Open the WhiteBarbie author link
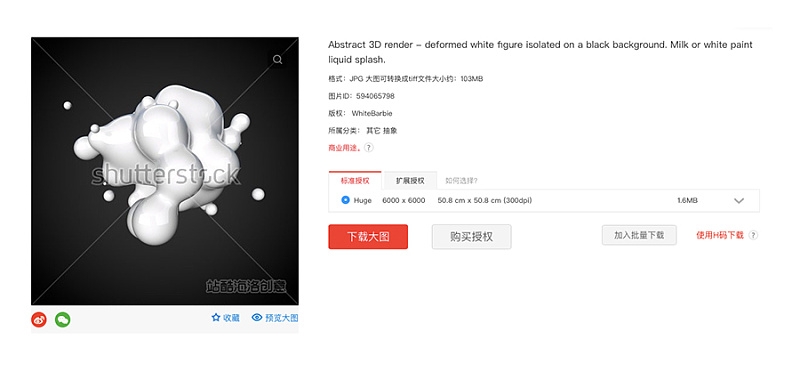Image resolution: width=800 pixels, height=380 pixels. click(372, 113)
